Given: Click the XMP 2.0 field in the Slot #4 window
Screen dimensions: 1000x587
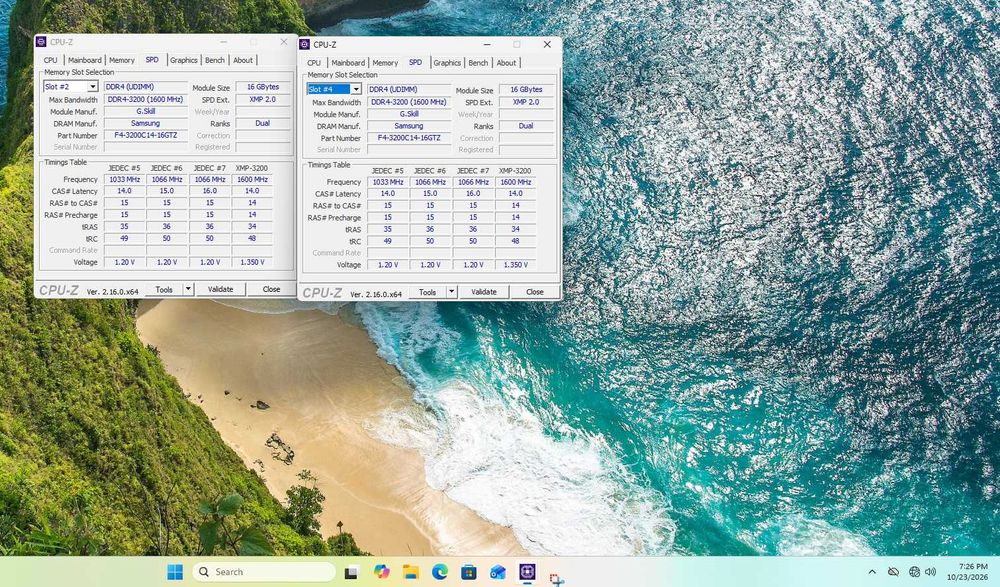Looking at the screenshot, I should coord(526,101).
